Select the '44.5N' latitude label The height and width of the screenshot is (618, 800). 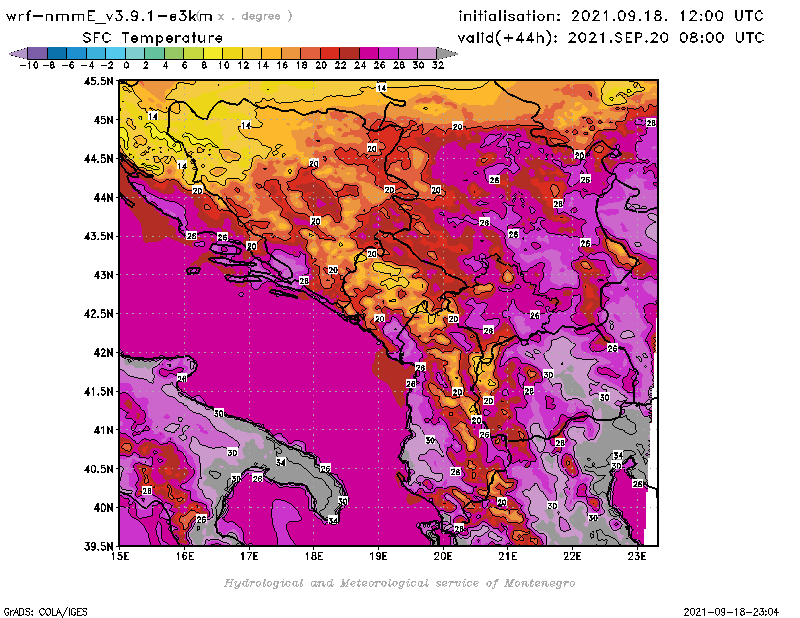coord(99,159)
